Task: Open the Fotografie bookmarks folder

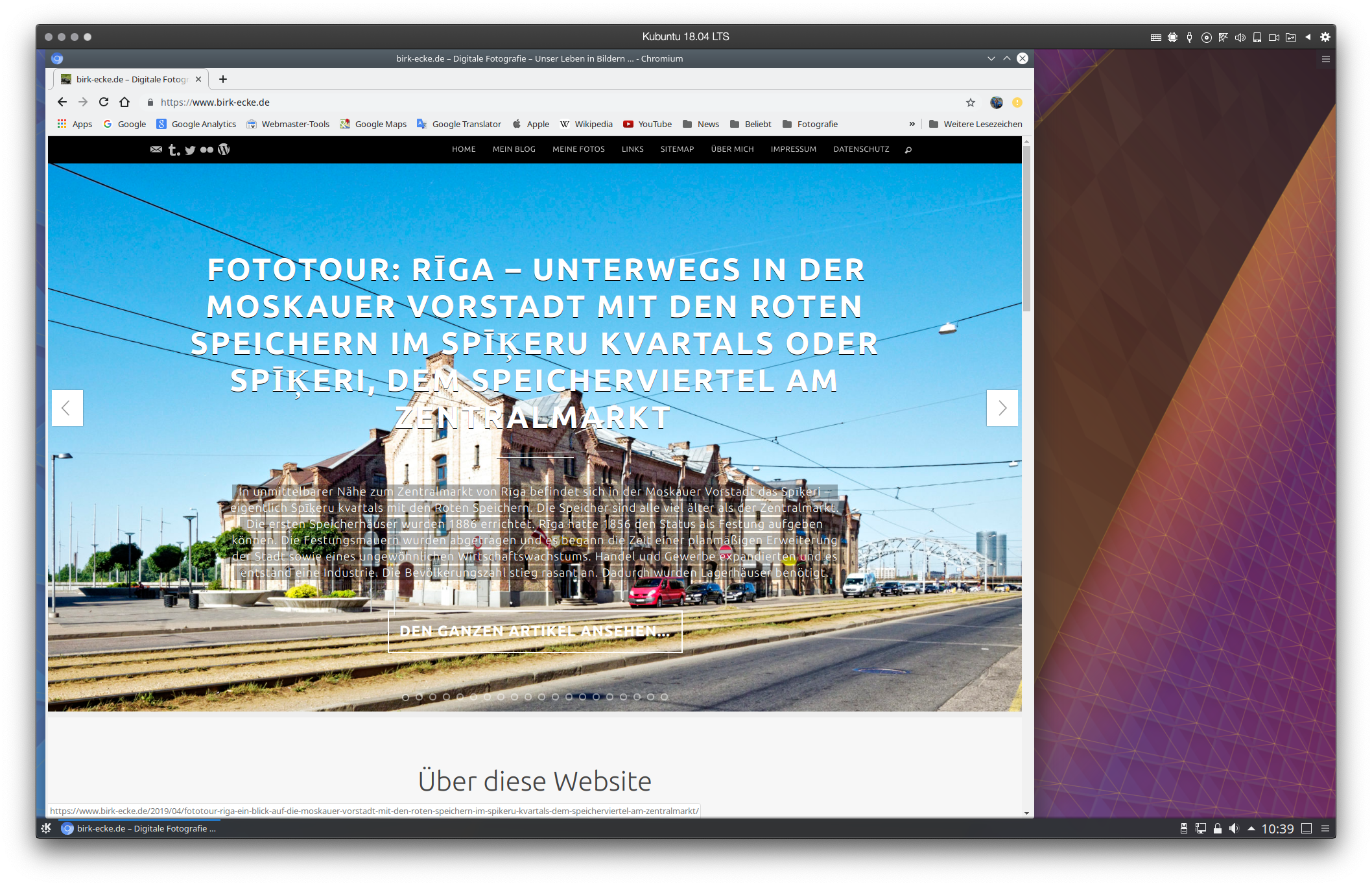Action: [x=810, y=124]
